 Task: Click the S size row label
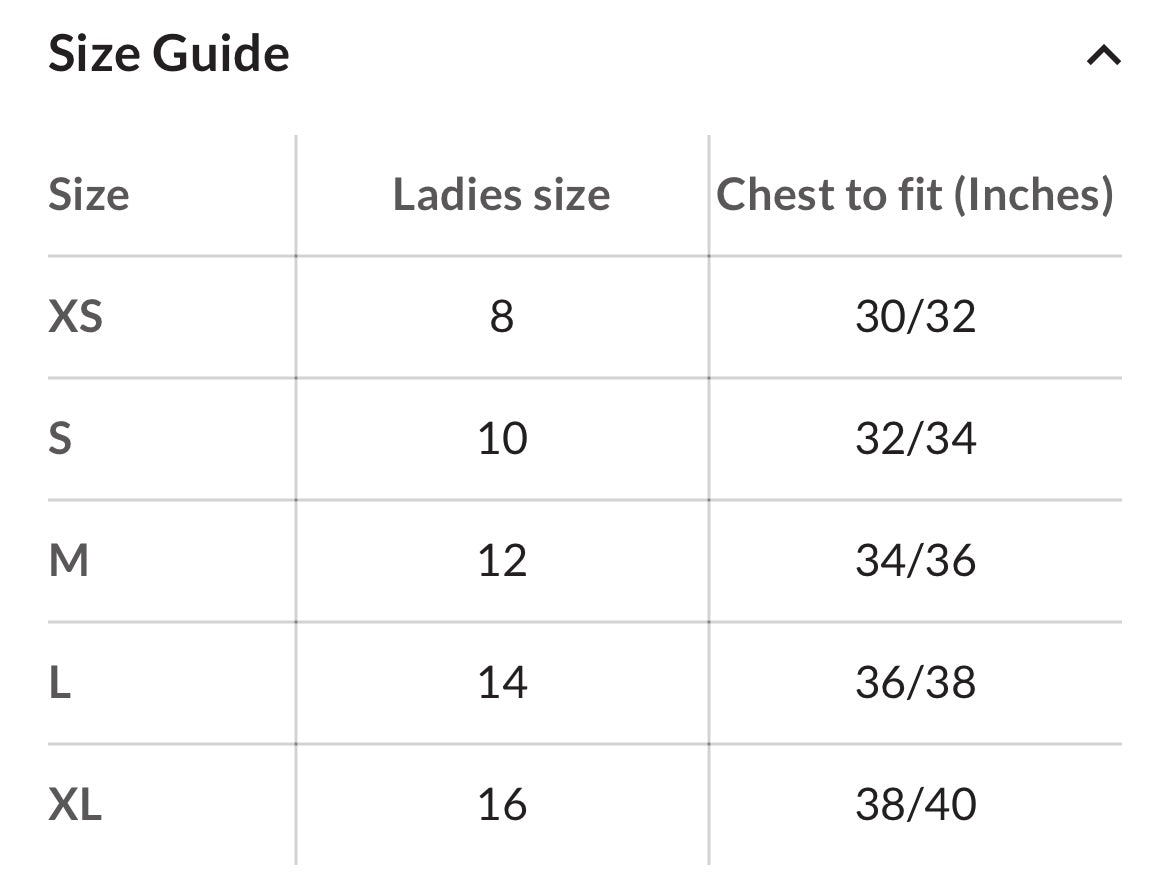click(x=60, y=439)
